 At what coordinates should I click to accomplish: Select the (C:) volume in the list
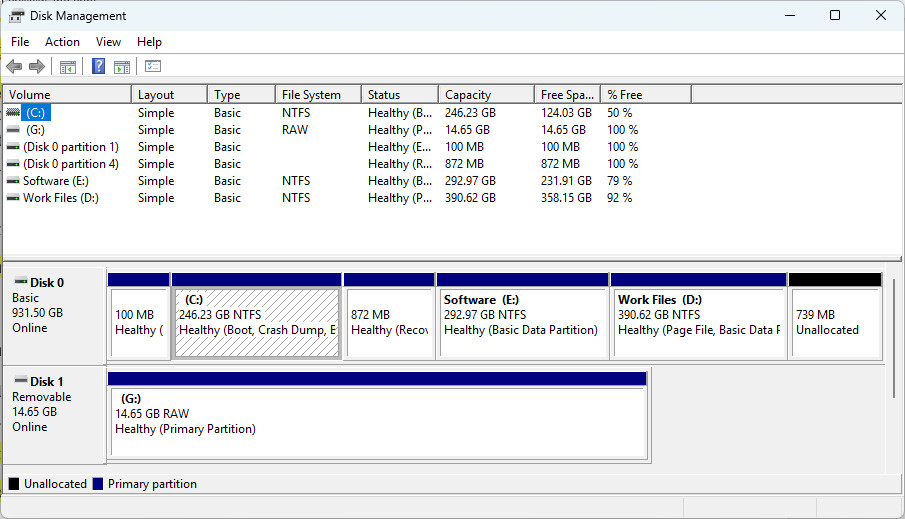pyautogui.click(x=35, y=113)
